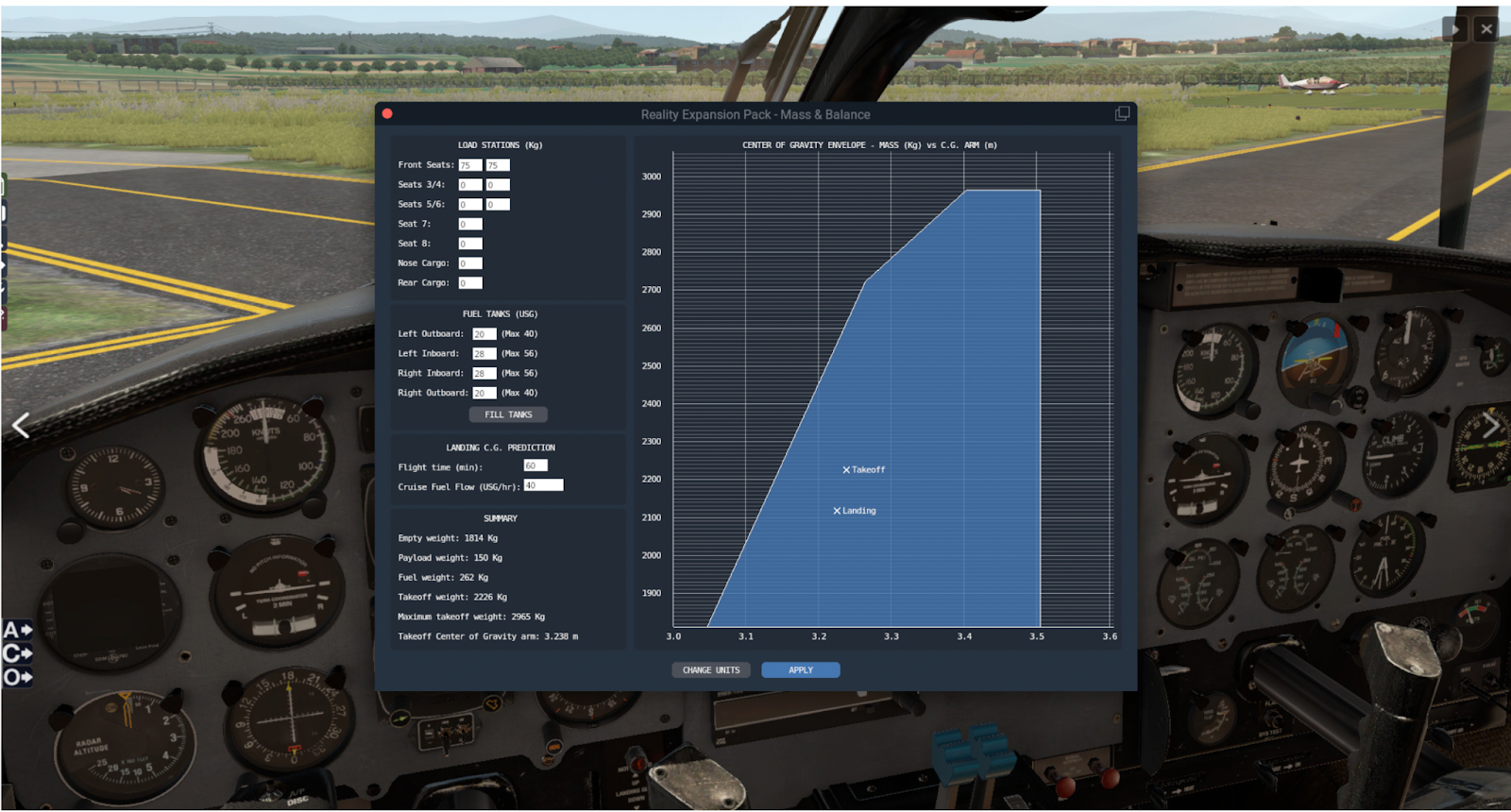
Task: Click the FILL TANKS button
Action: pyautogui.click(x=508, y=414)
